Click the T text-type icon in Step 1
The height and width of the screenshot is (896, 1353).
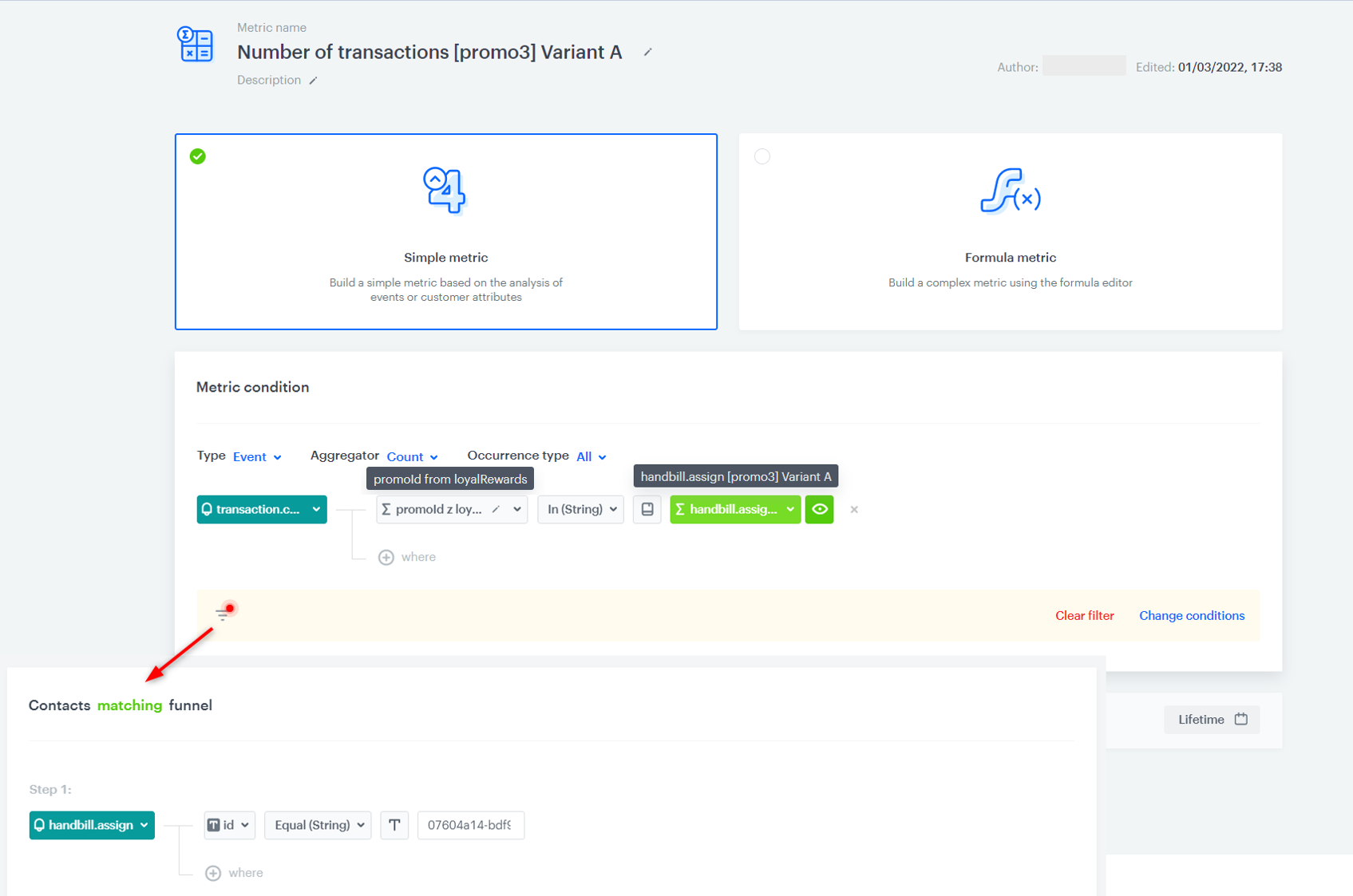click(394, 825)
